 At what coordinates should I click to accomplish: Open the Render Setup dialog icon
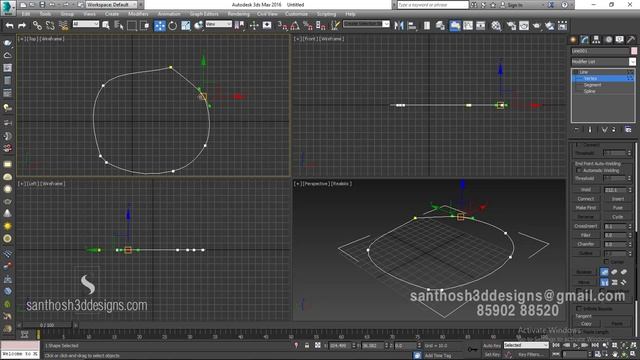point(511,26)
